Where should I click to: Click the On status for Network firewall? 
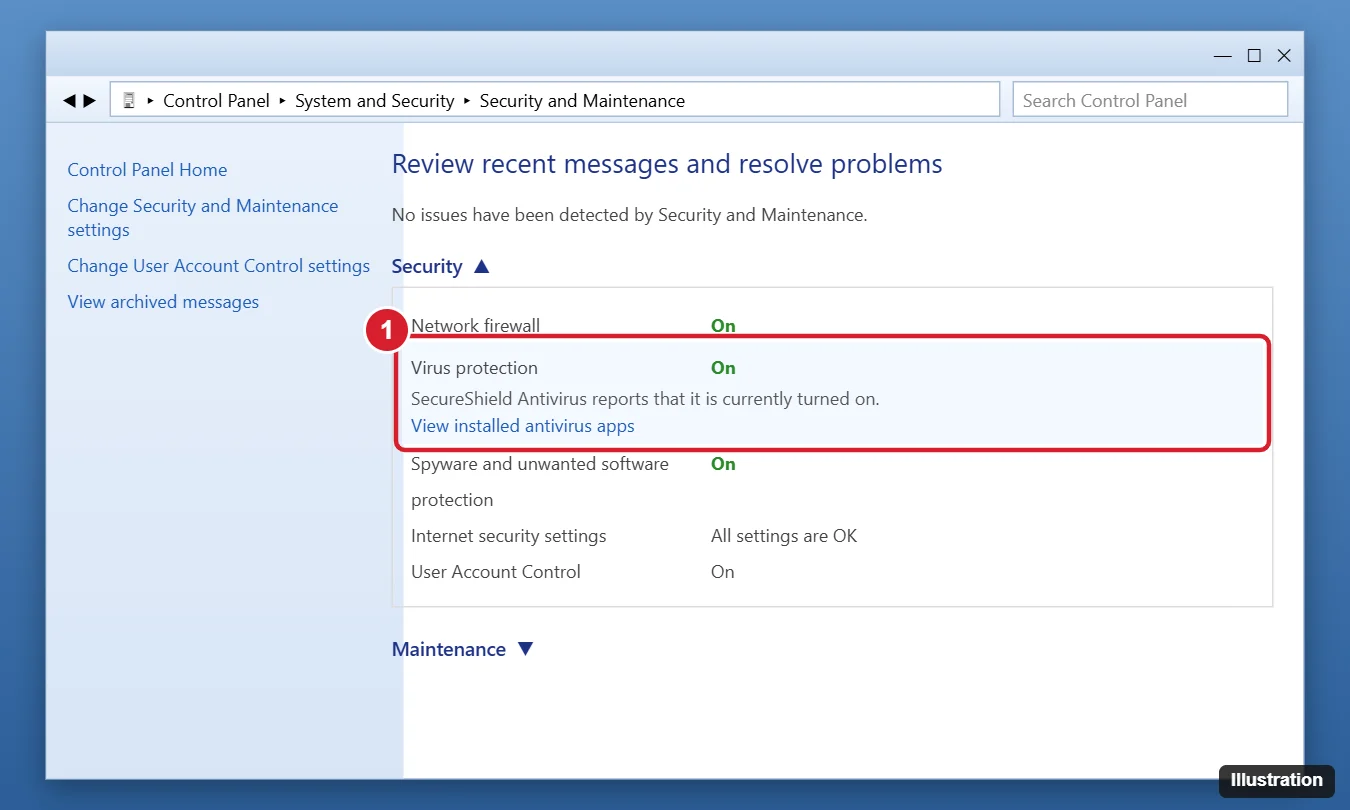723,326
